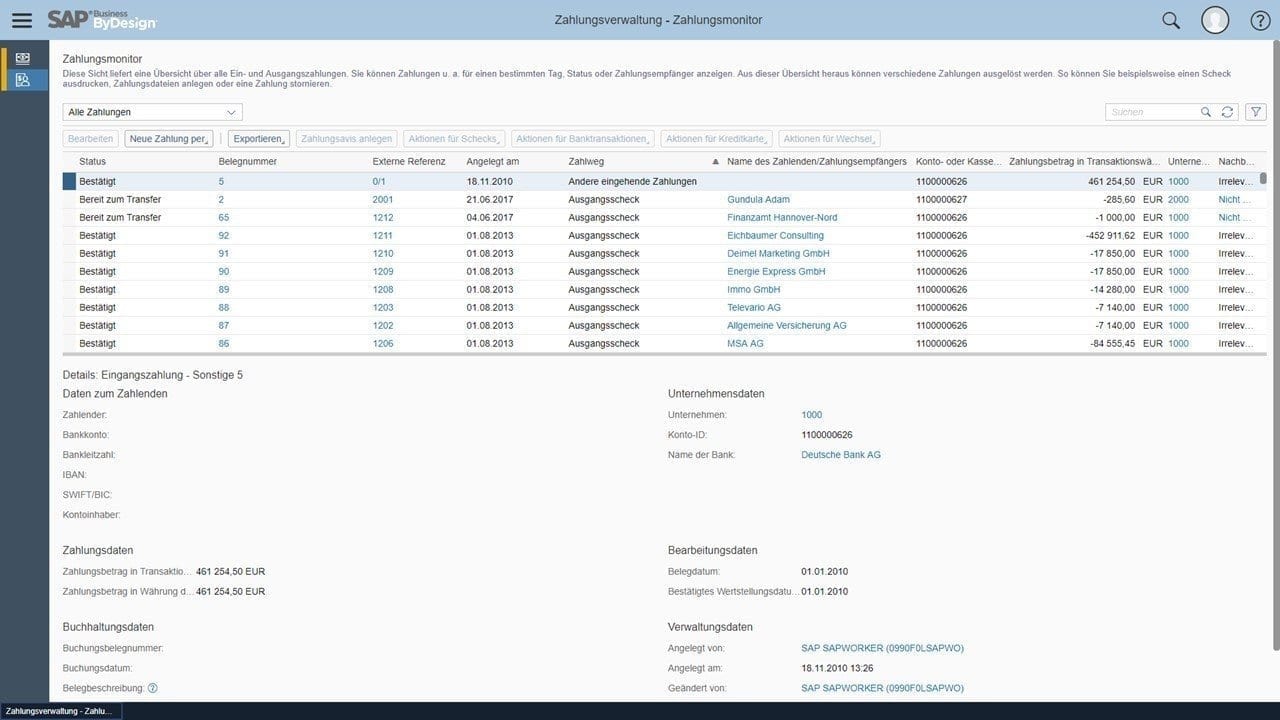Open the Unternehmen 1000 link in details
Image resolution: width=1280 pixels, height=720 pixels.
click(x=811, y=414)
